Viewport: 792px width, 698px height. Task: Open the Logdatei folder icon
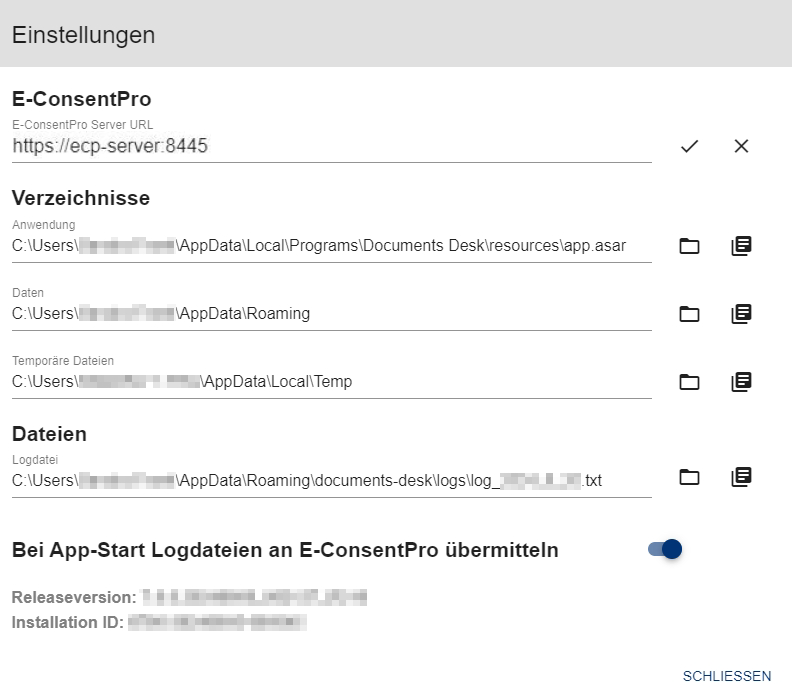[689, 477]
